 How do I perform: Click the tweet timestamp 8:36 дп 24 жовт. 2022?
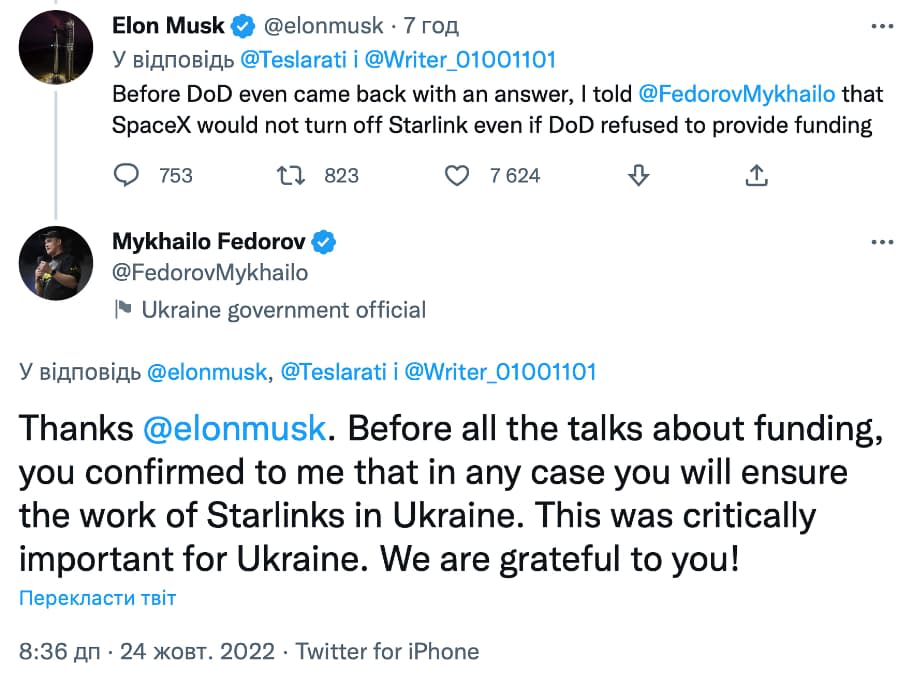coord(145,652)
